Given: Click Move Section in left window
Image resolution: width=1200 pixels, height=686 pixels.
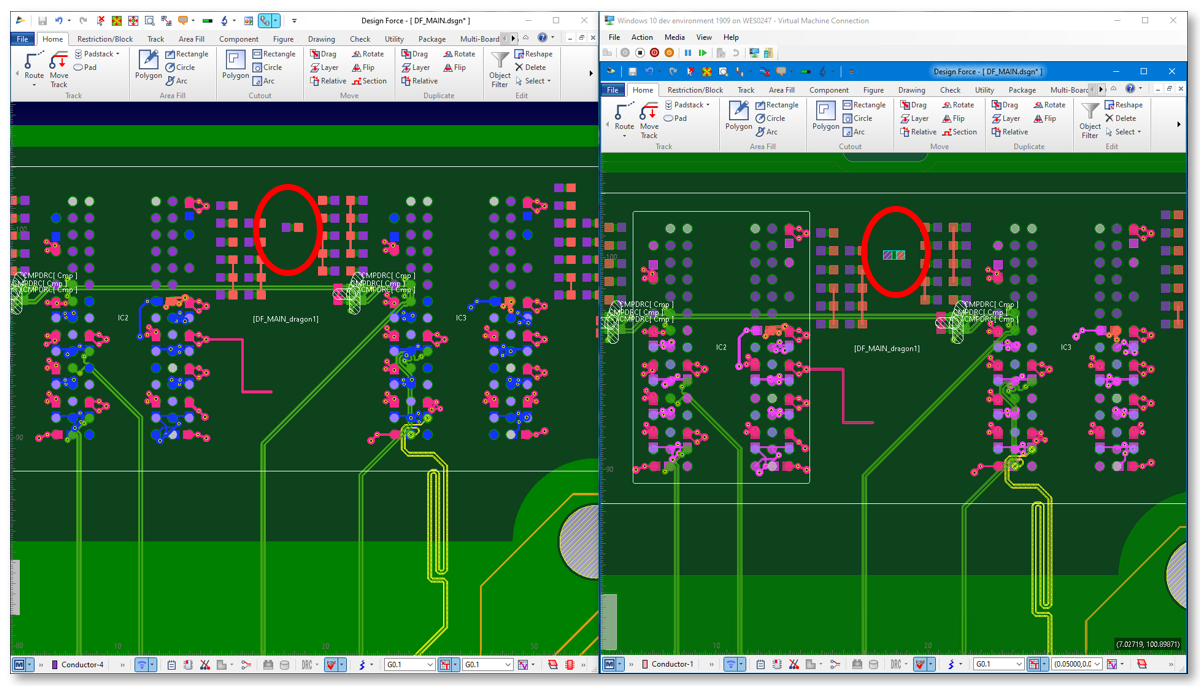Looking at the screenshot, I should click(x=368, y=81).
